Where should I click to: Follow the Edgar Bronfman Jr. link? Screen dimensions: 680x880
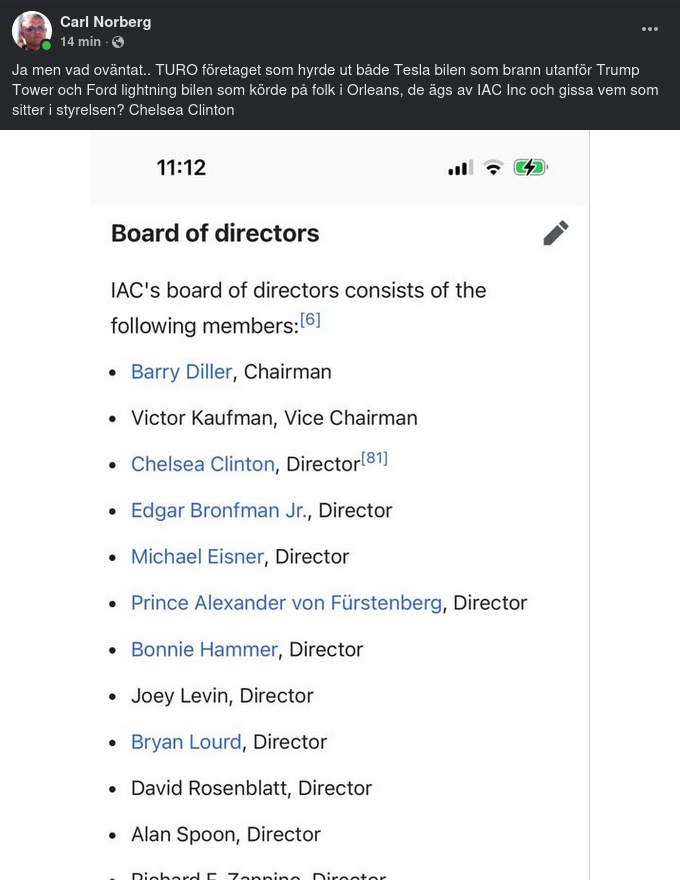[218, 510]
